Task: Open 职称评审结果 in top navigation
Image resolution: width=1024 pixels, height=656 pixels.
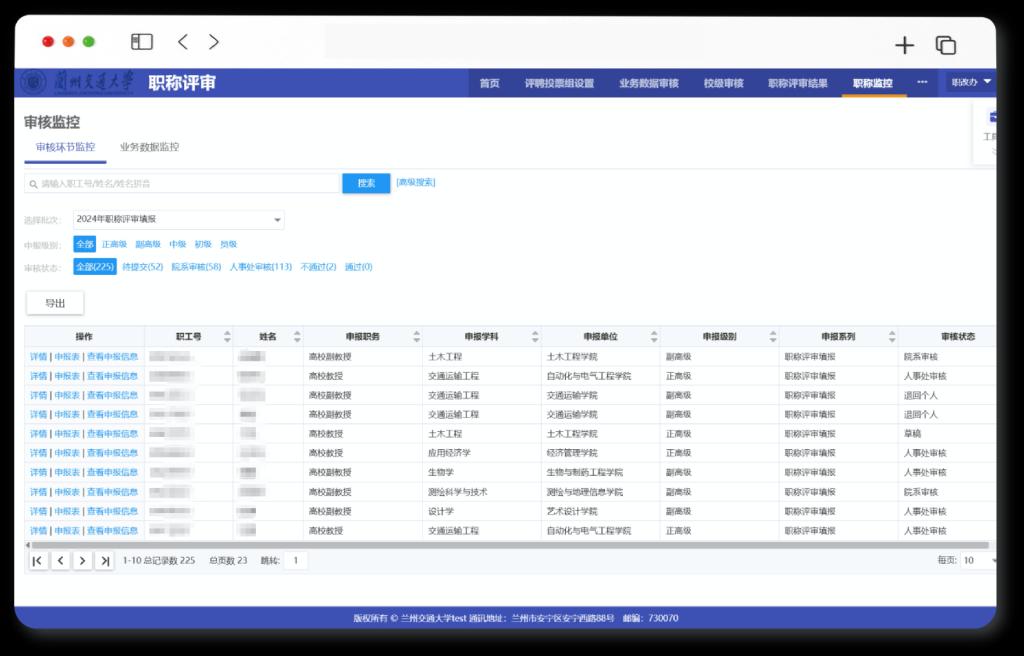Action: coord(797,83)
